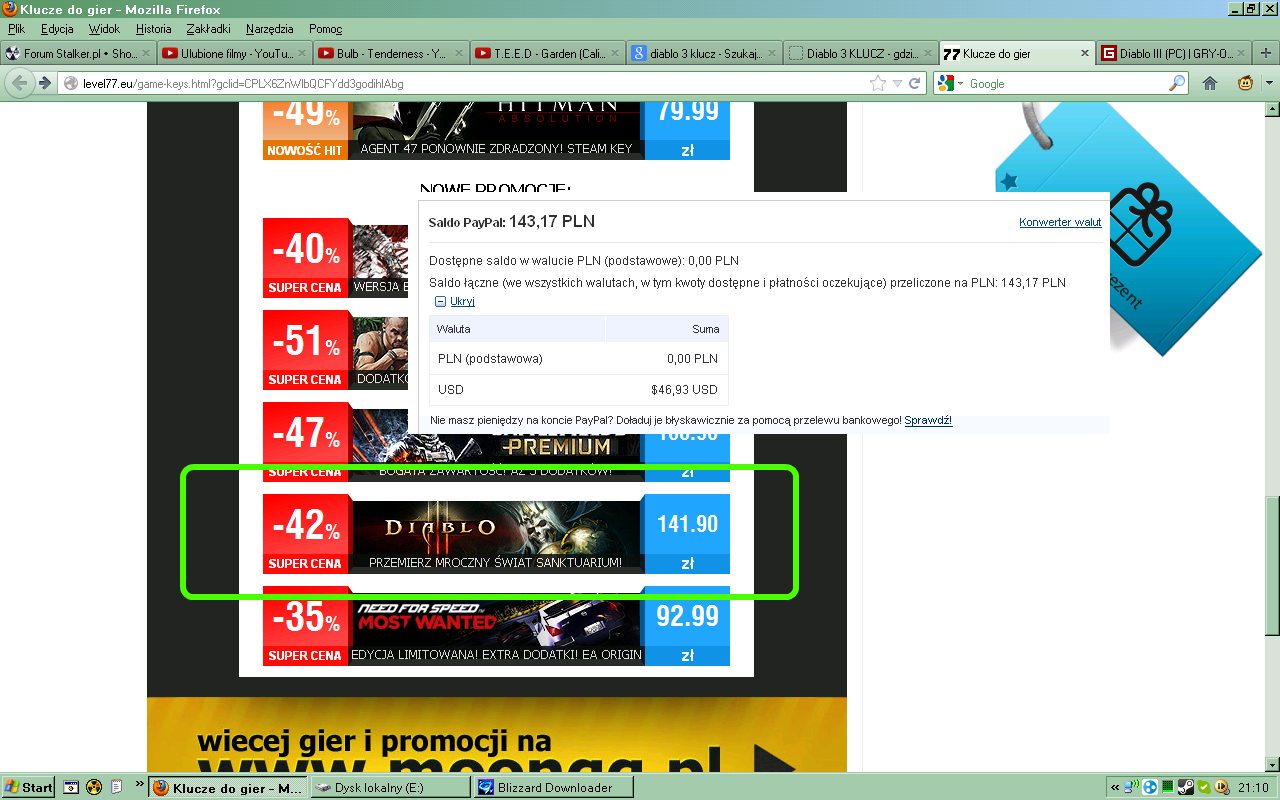The width and height of the screenshot is (1280, 800).
Task: Click the Klucze do gier taskbar button
Action: coord(228,787)
